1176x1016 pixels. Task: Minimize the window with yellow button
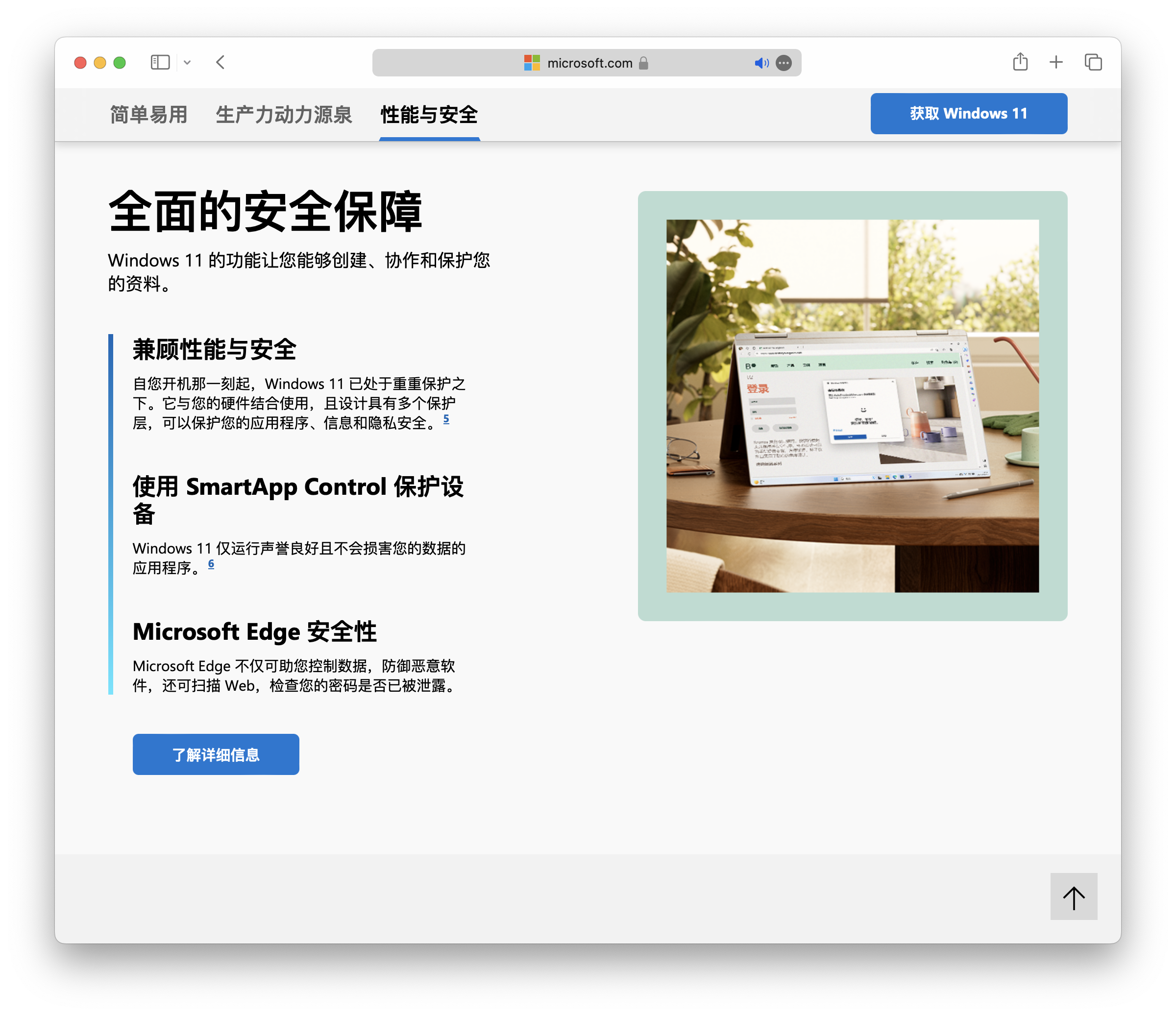pyautogui.click(x=100, y=62)
